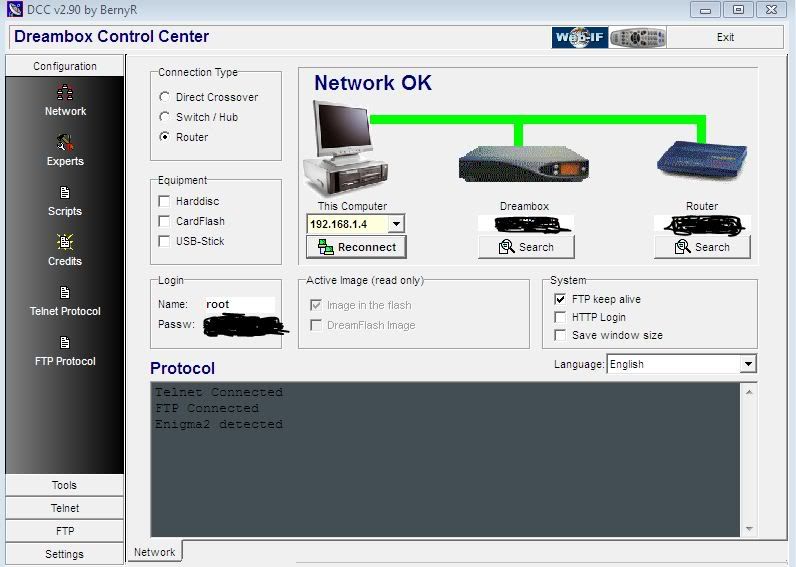Screen dimensions: 796x567
Task: Open the remote control icon
Action: pyautogui.click(x=638, y=37)
